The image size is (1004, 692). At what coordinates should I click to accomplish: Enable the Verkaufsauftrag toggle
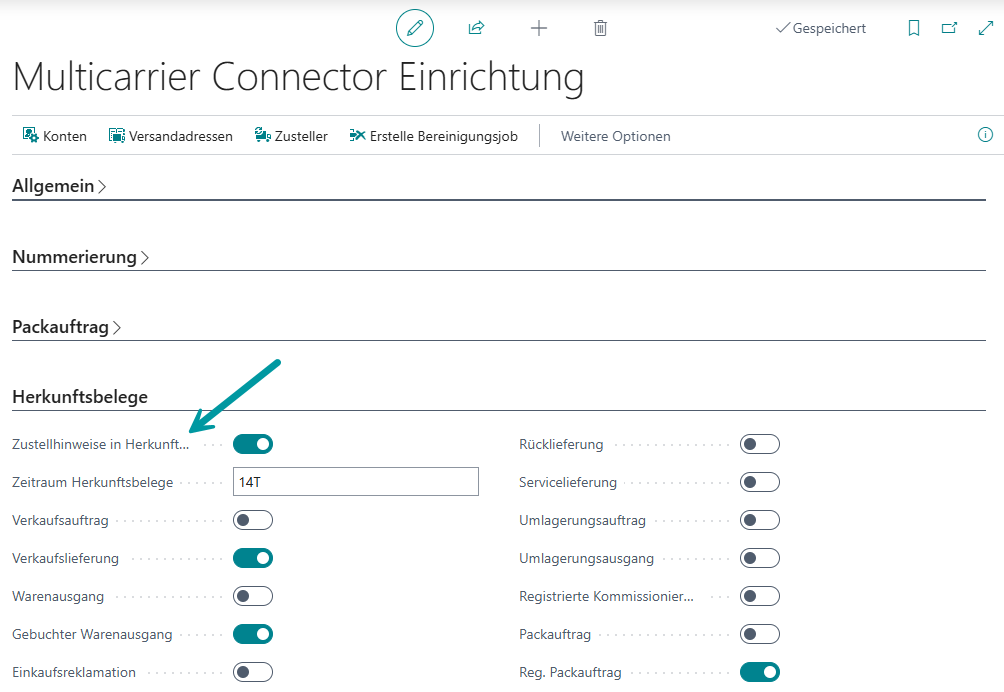(252, 520)
